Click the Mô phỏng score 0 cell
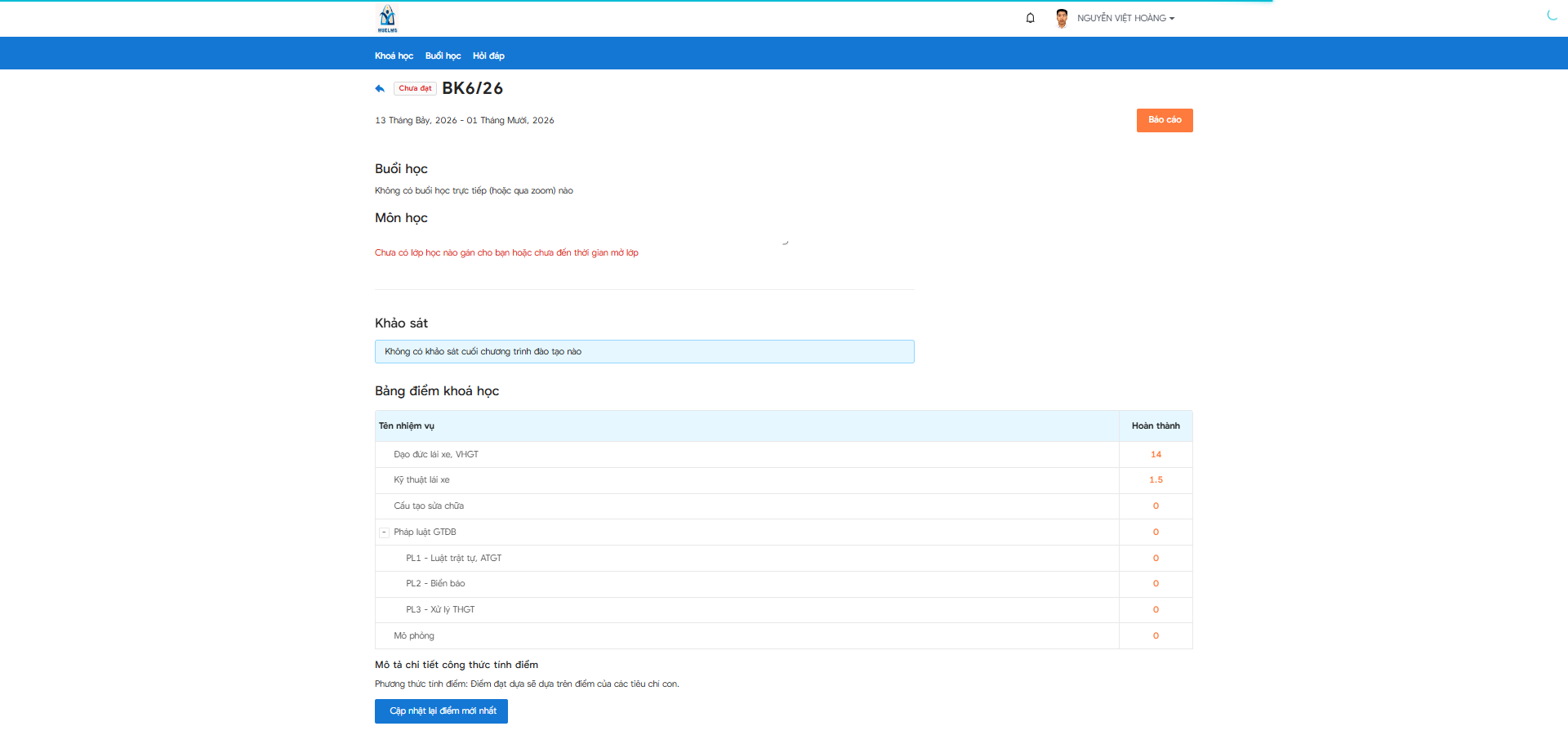 [x=1156, y=636]
